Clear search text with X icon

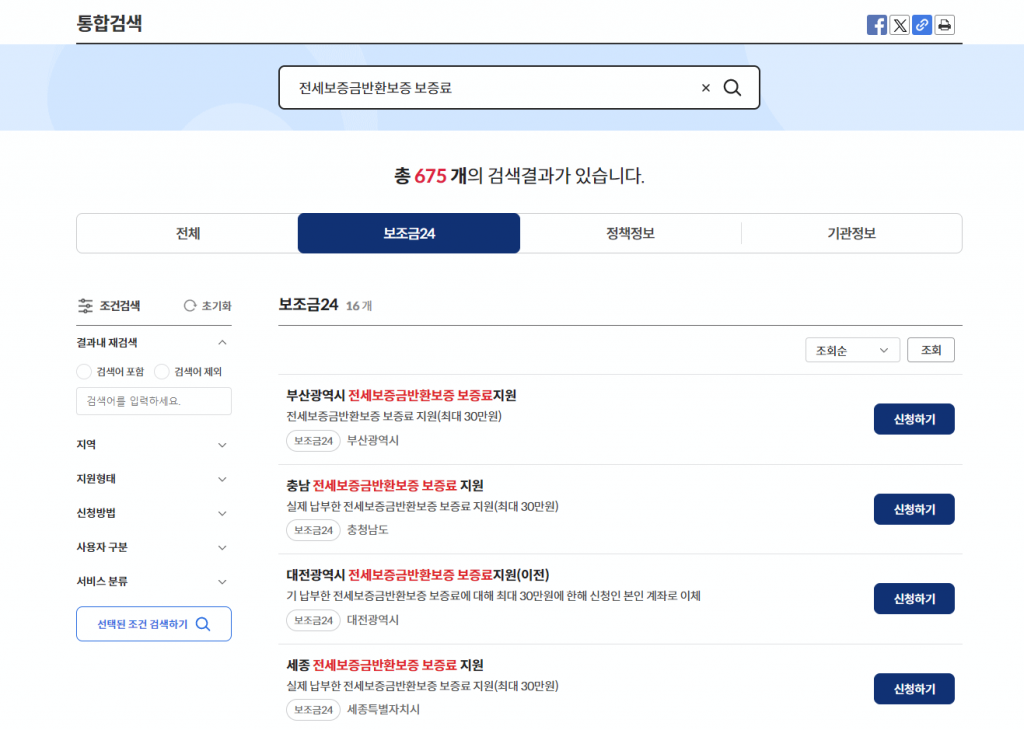click(705, 88)
